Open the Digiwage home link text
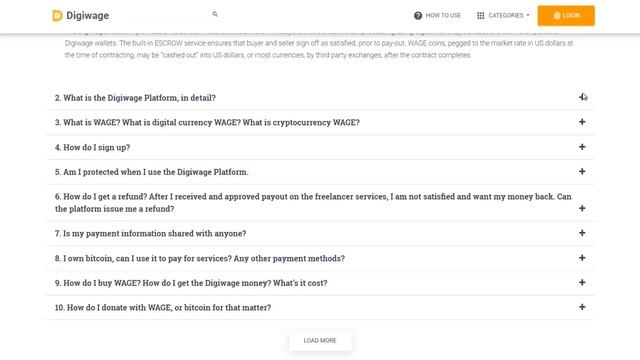 [87, 16]
